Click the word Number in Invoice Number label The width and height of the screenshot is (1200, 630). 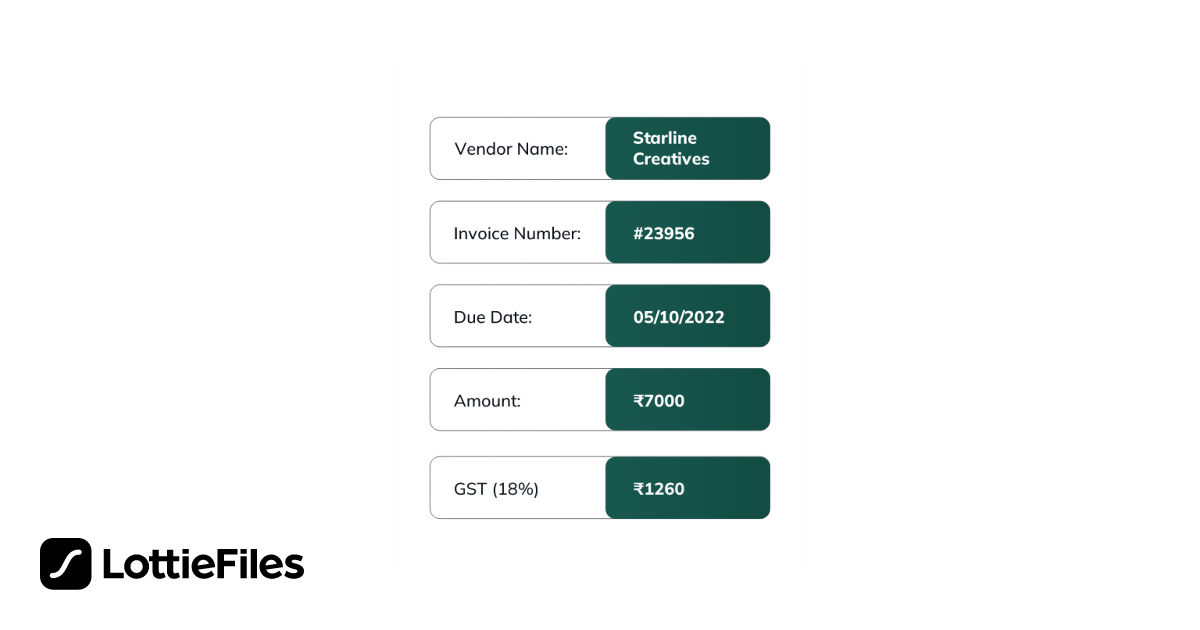coord(547,233)
